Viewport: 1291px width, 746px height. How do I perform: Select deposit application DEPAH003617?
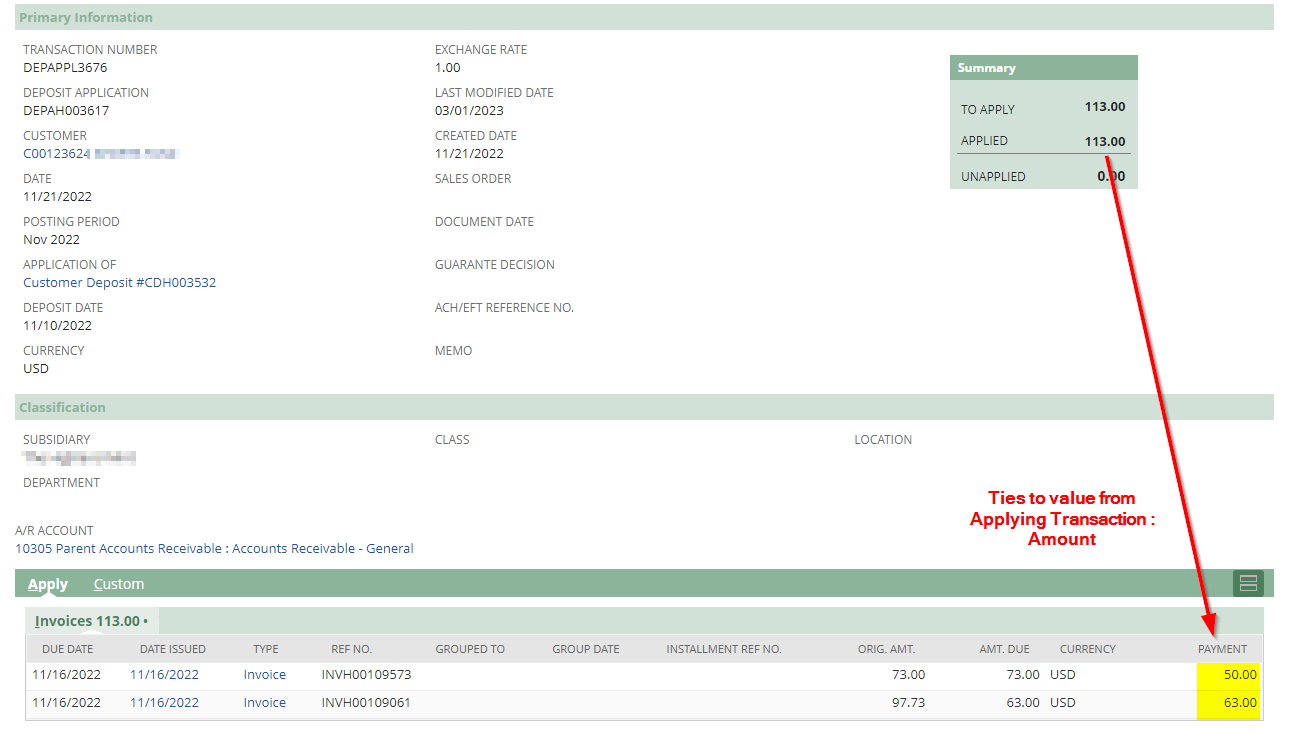click(66, 111)
